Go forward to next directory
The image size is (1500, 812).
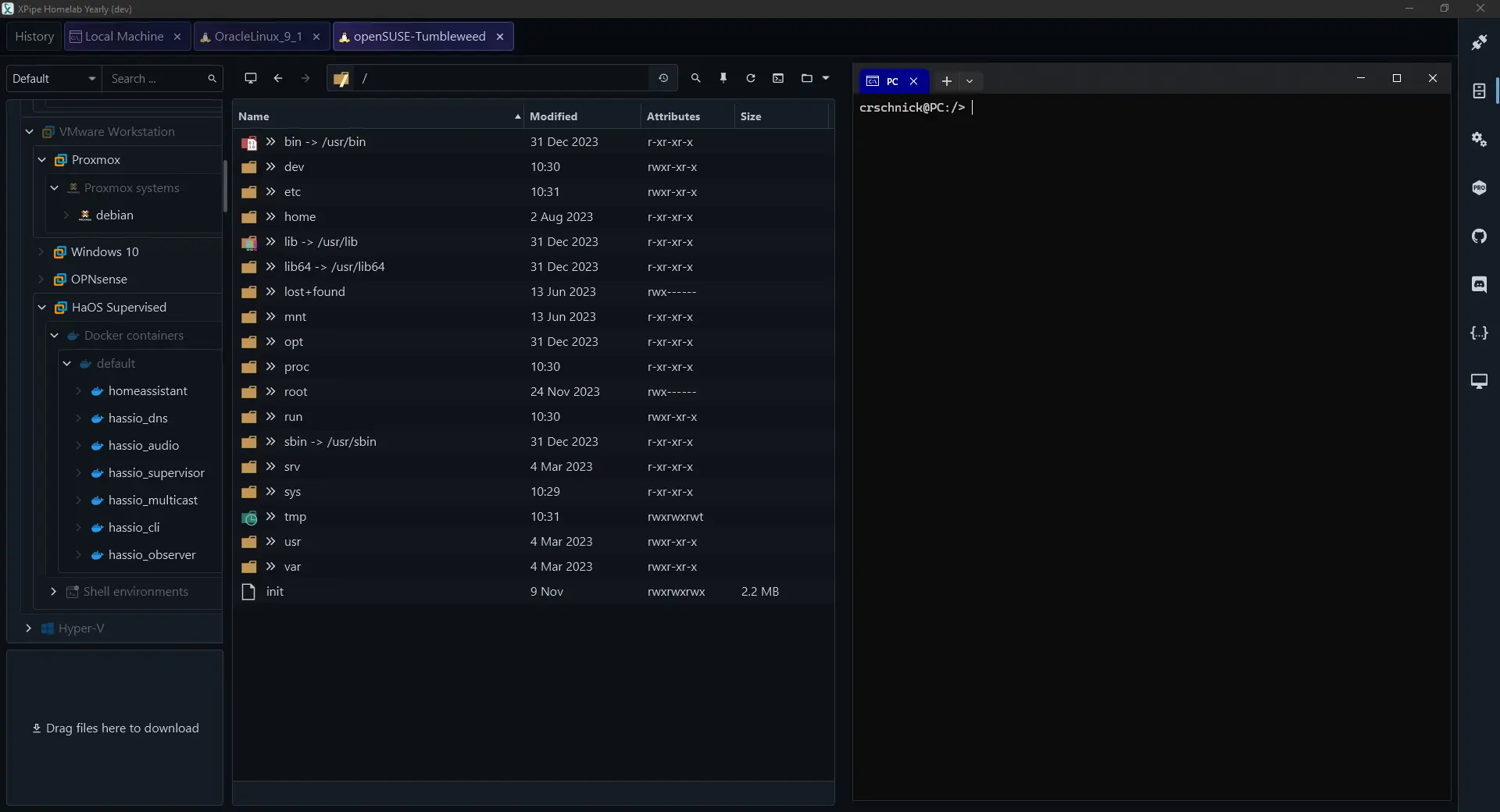point(305,78)
